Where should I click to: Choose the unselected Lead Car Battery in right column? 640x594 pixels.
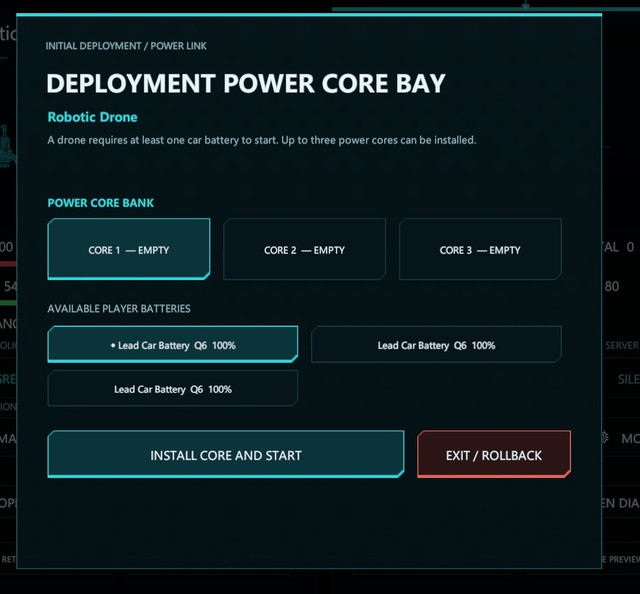(436, 344)
